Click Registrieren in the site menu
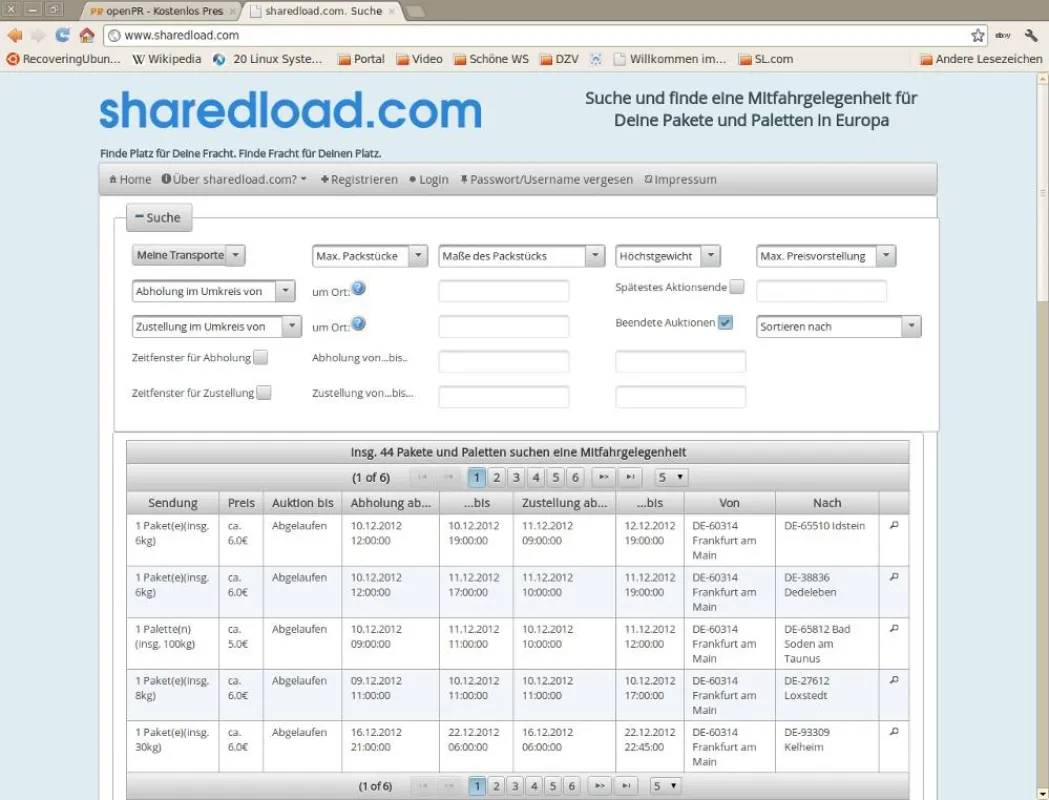 pyautogui.click(x=359, y=179)
